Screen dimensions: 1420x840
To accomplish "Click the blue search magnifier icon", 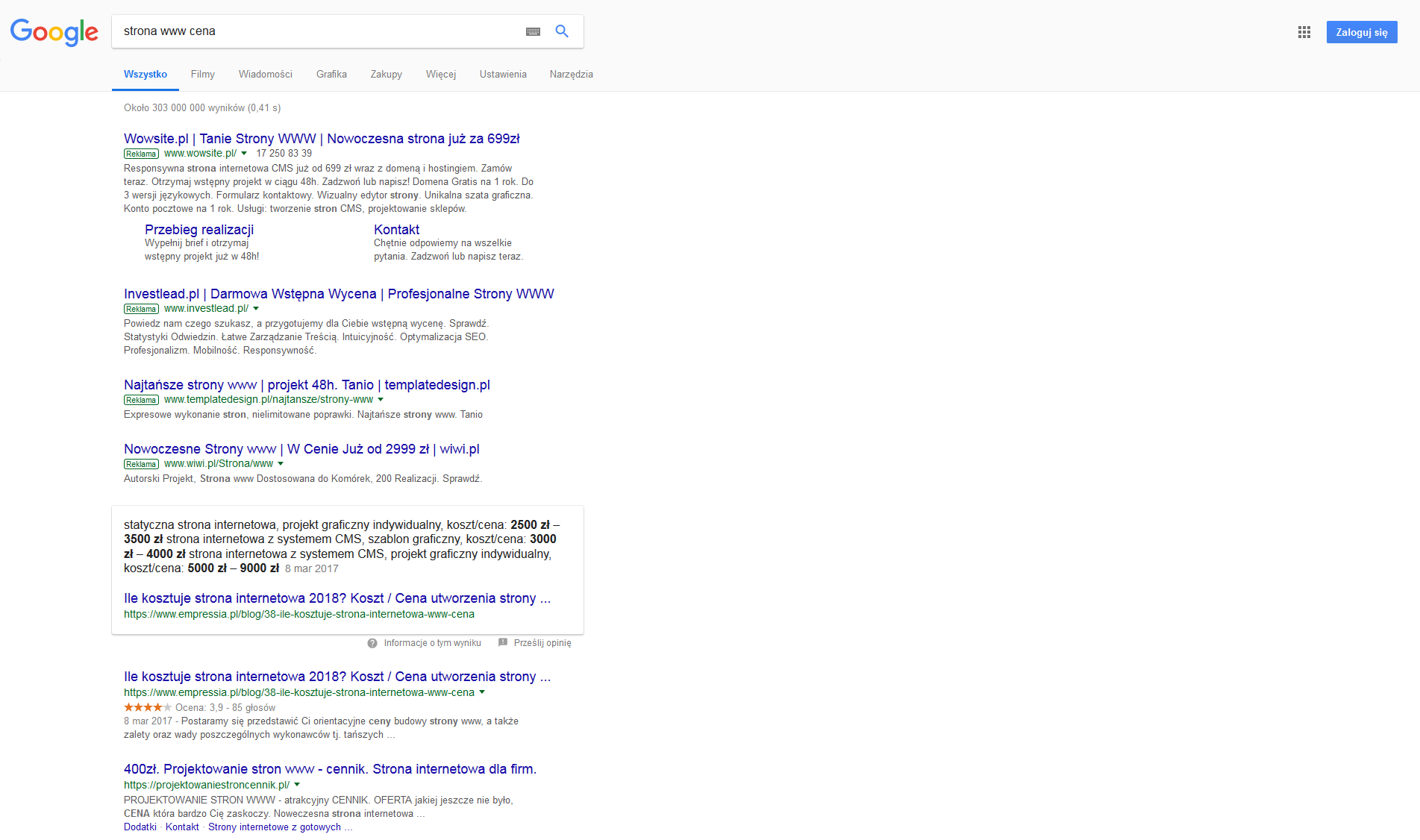I will point(562,31).
